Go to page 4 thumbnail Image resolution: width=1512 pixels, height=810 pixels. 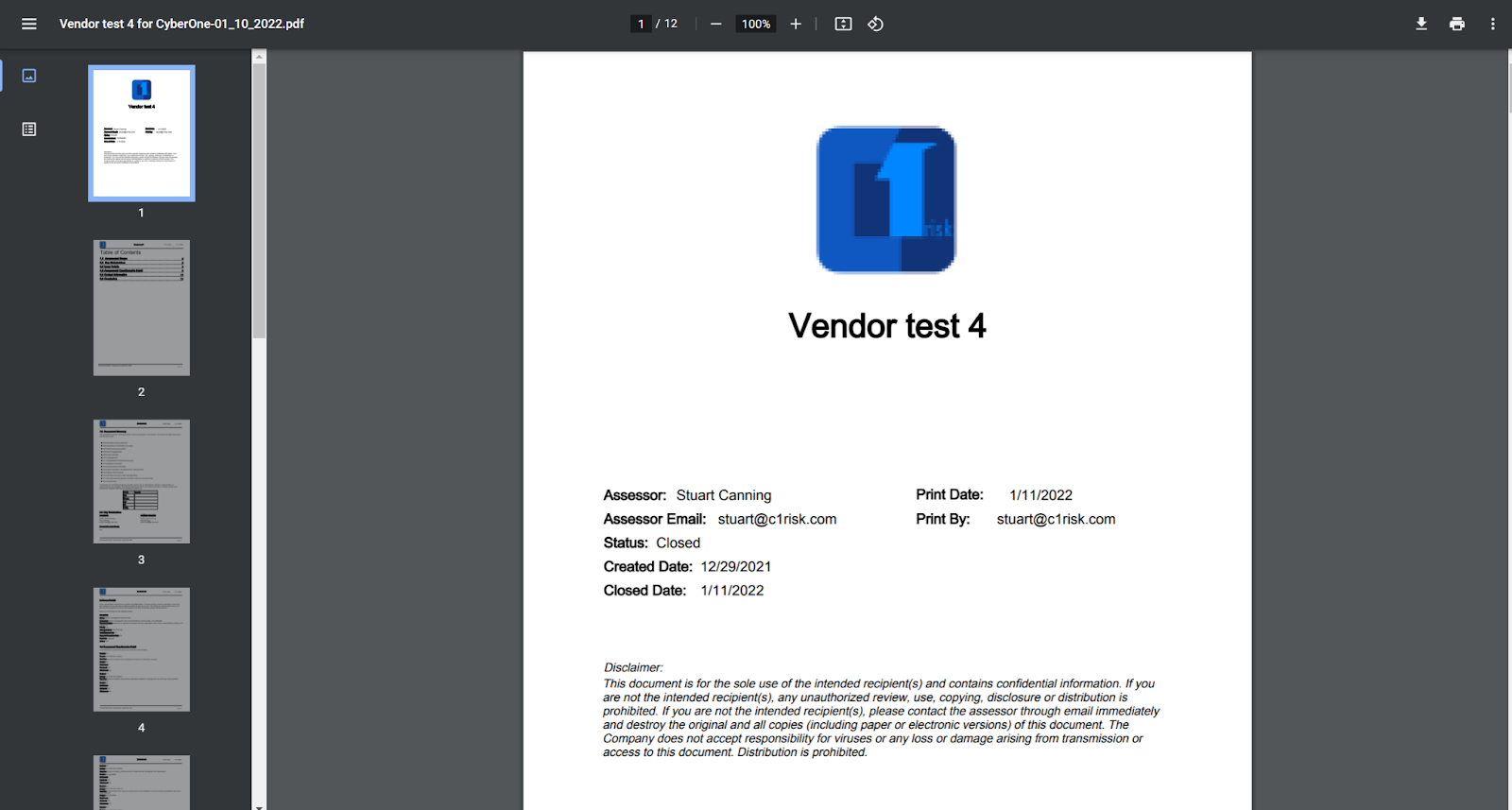pyautogui.click(x=142, y=649)
